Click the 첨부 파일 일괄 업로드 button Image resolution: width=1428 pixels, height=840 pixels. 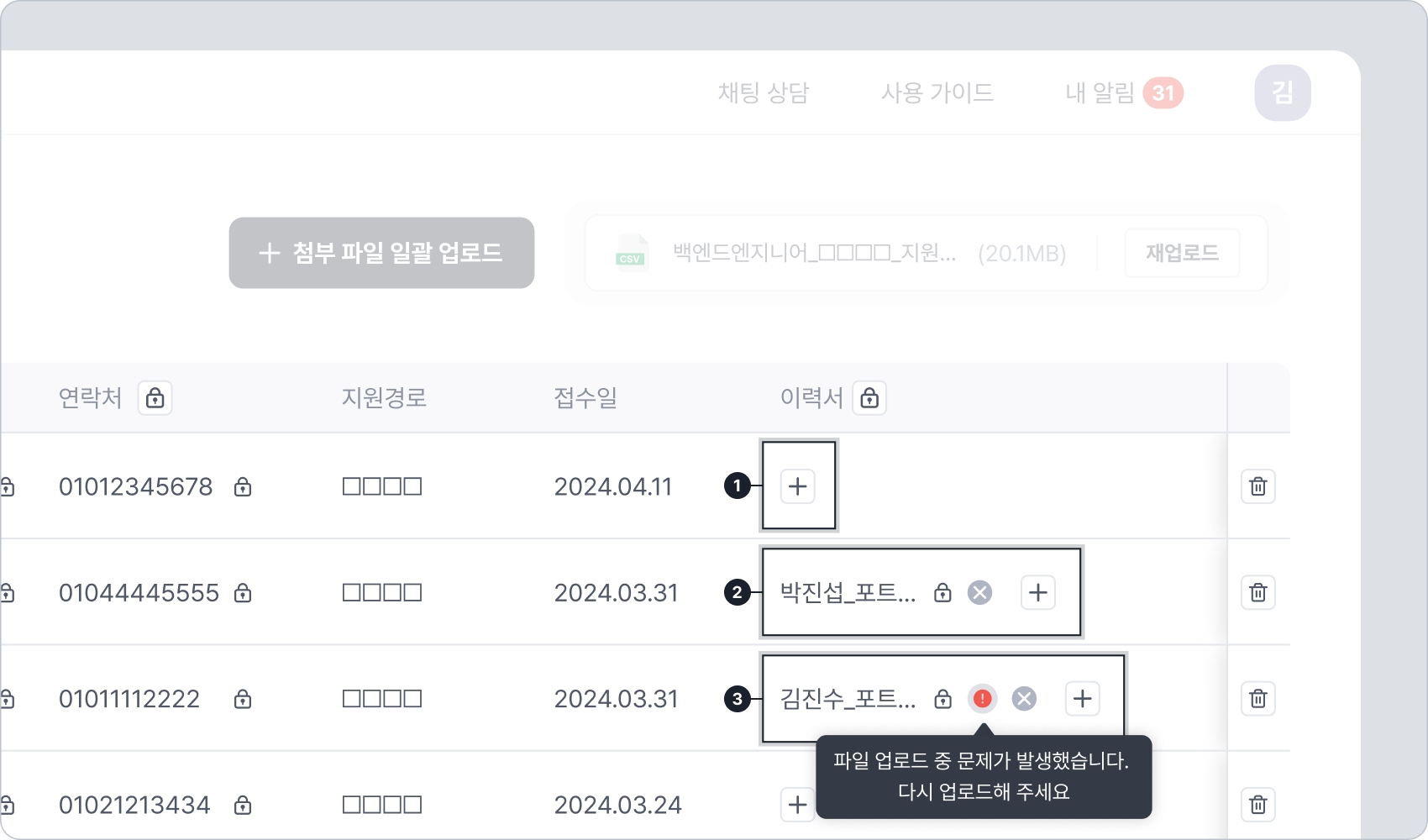(381, 253)
